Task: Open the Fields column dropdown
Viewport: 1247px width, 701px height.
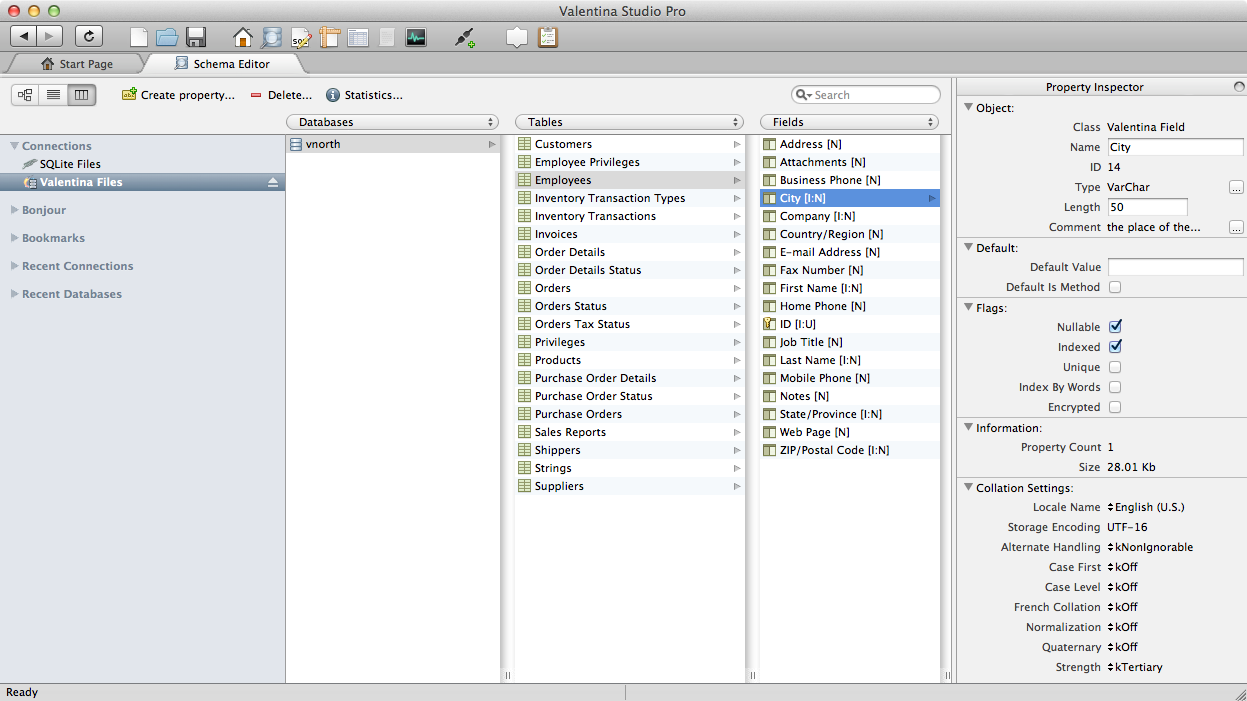Action: 849,122
